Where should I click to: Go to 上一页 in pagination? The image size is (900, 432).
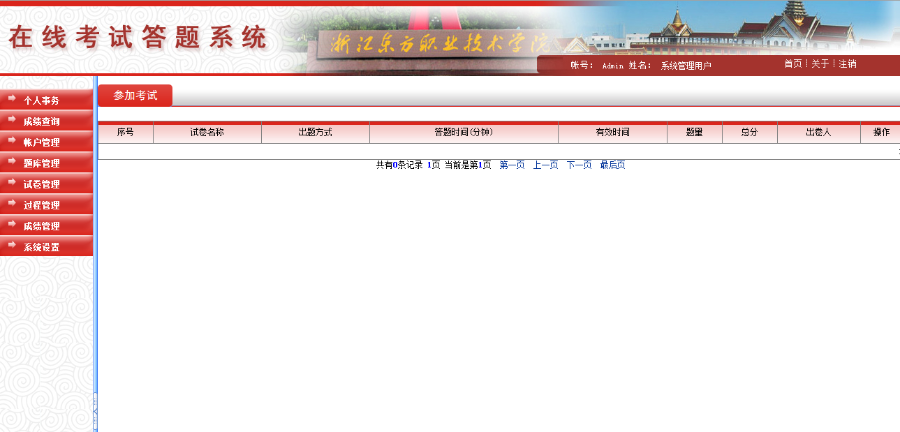coord(546,165)
